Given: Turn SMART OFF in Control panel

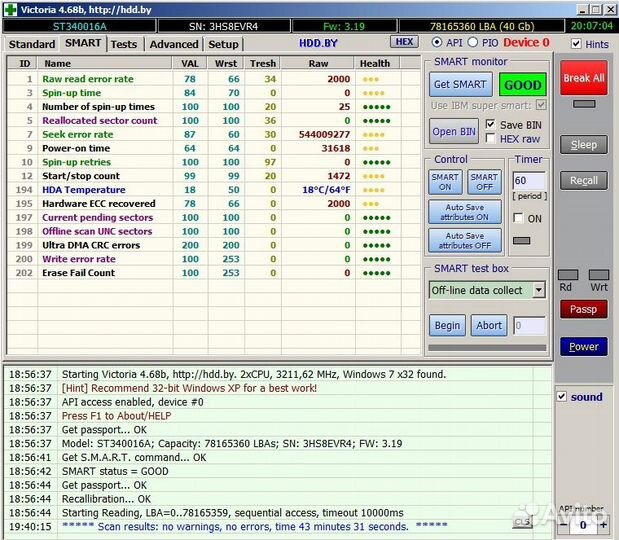Looking at the screenshot, I should pyautogui.click(x=484, y=182).
